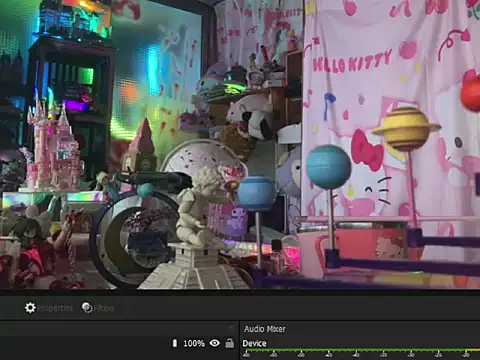
Task: Click the Device audio level meter
Action: [x=361, y=351]
